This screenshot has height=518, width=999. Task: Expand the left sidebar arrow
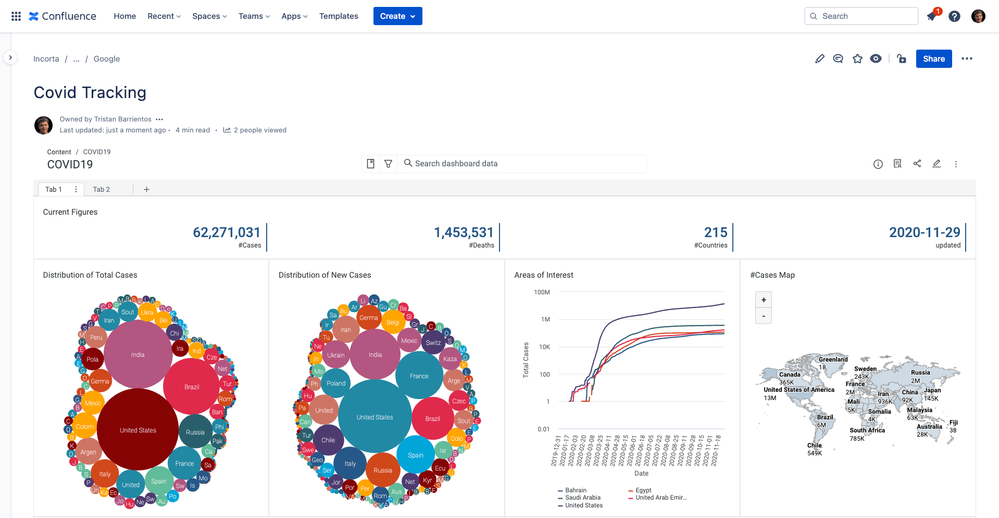10,57
